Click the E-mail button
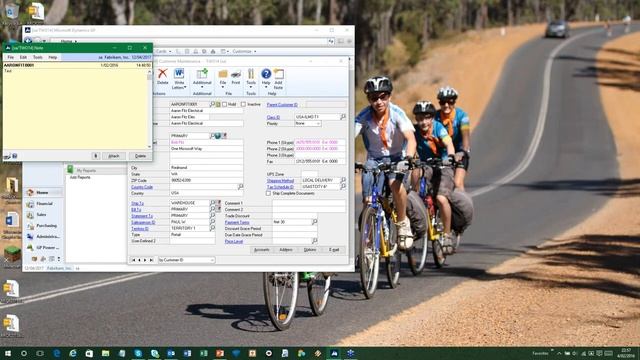Viewport: 640px width, 360px height. (x=334, y=250)
